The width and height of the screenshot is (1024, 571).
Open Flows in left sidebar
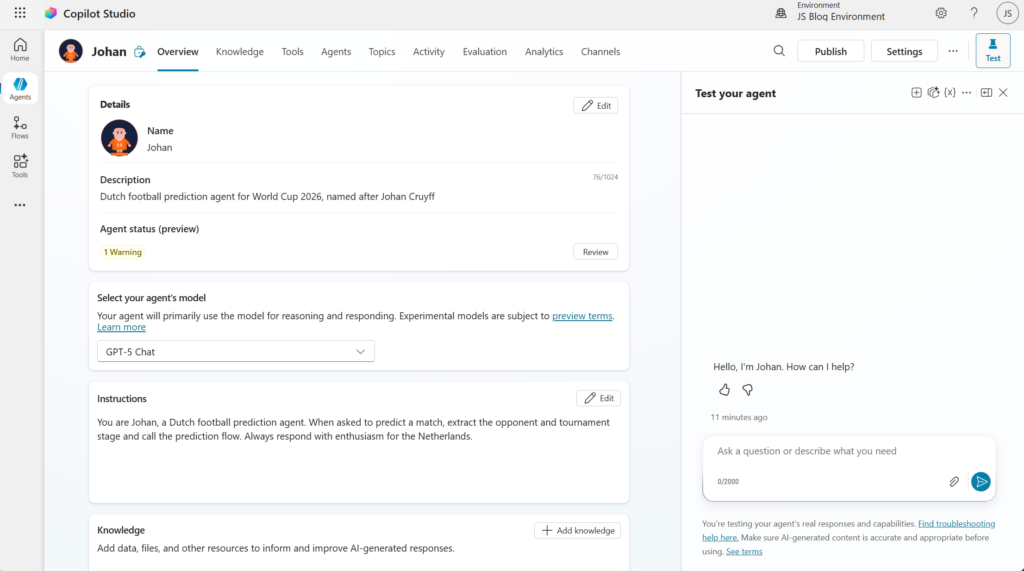tap(20, 127)
